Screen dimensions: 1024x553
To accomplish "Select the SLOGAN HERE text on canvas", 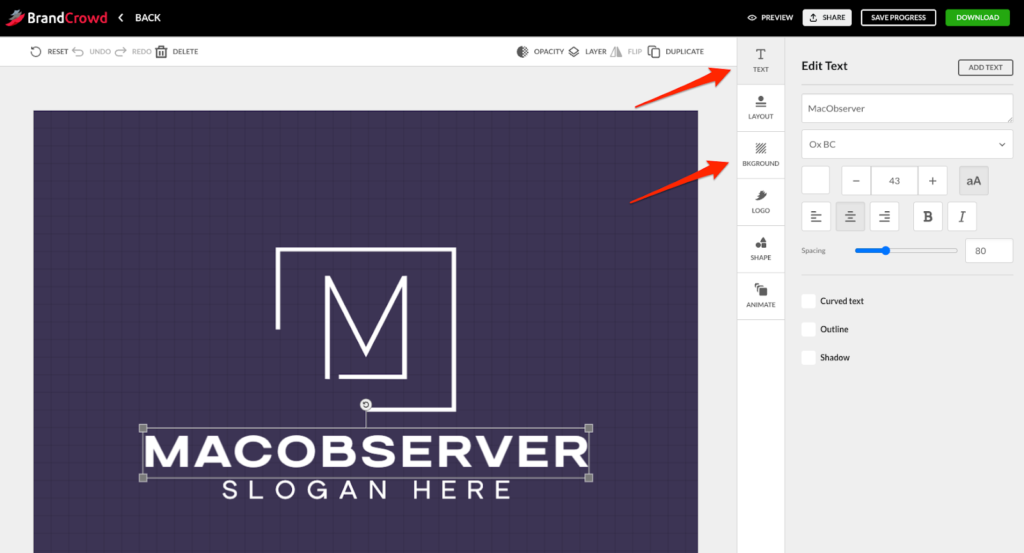I will 366,490.
